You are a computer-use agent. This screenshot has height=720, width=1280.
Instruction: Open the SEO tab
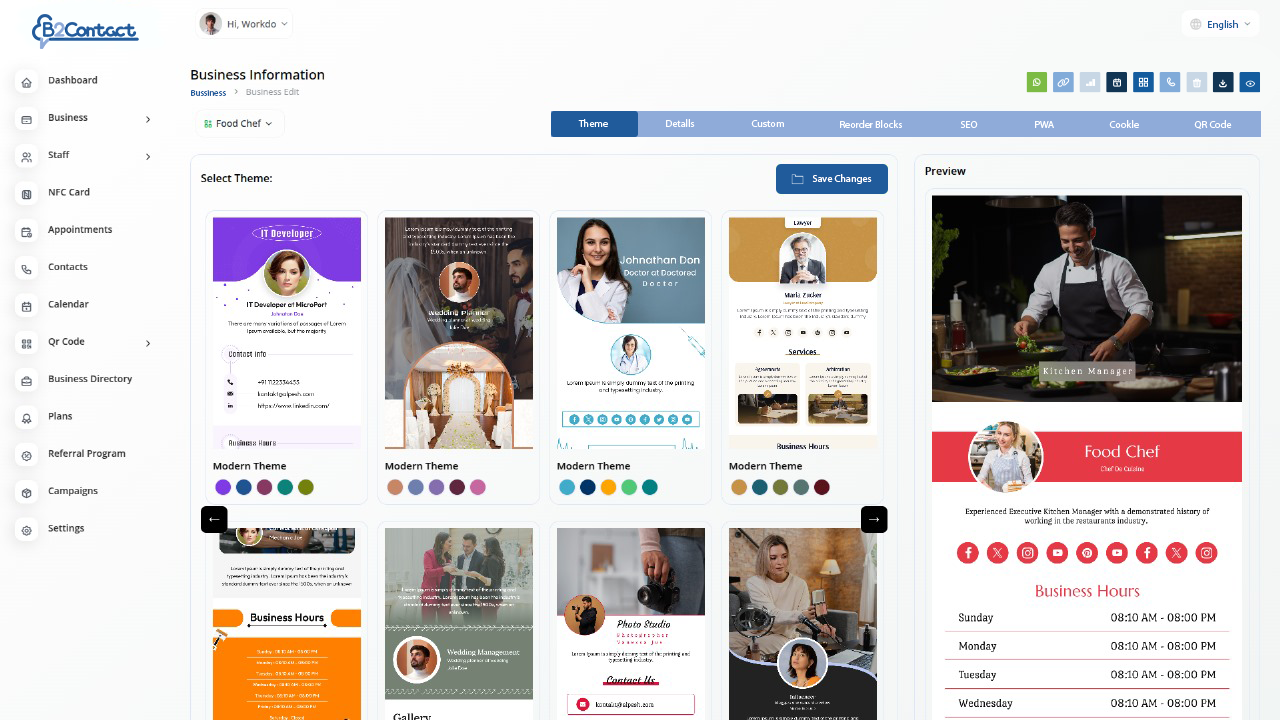(969, 124)
